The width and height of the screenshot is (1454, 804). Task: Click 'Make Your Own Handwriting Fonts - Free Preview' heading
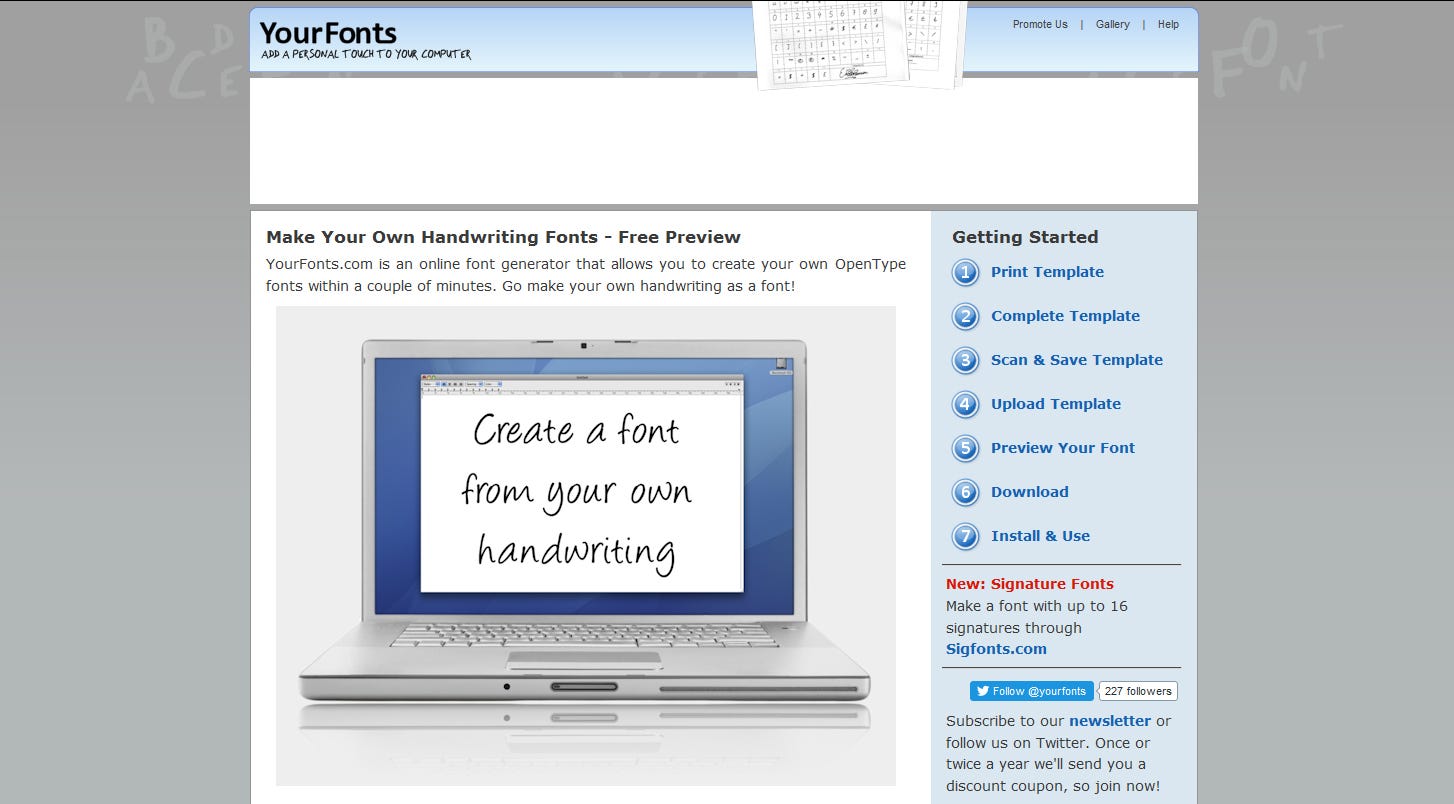503,237
